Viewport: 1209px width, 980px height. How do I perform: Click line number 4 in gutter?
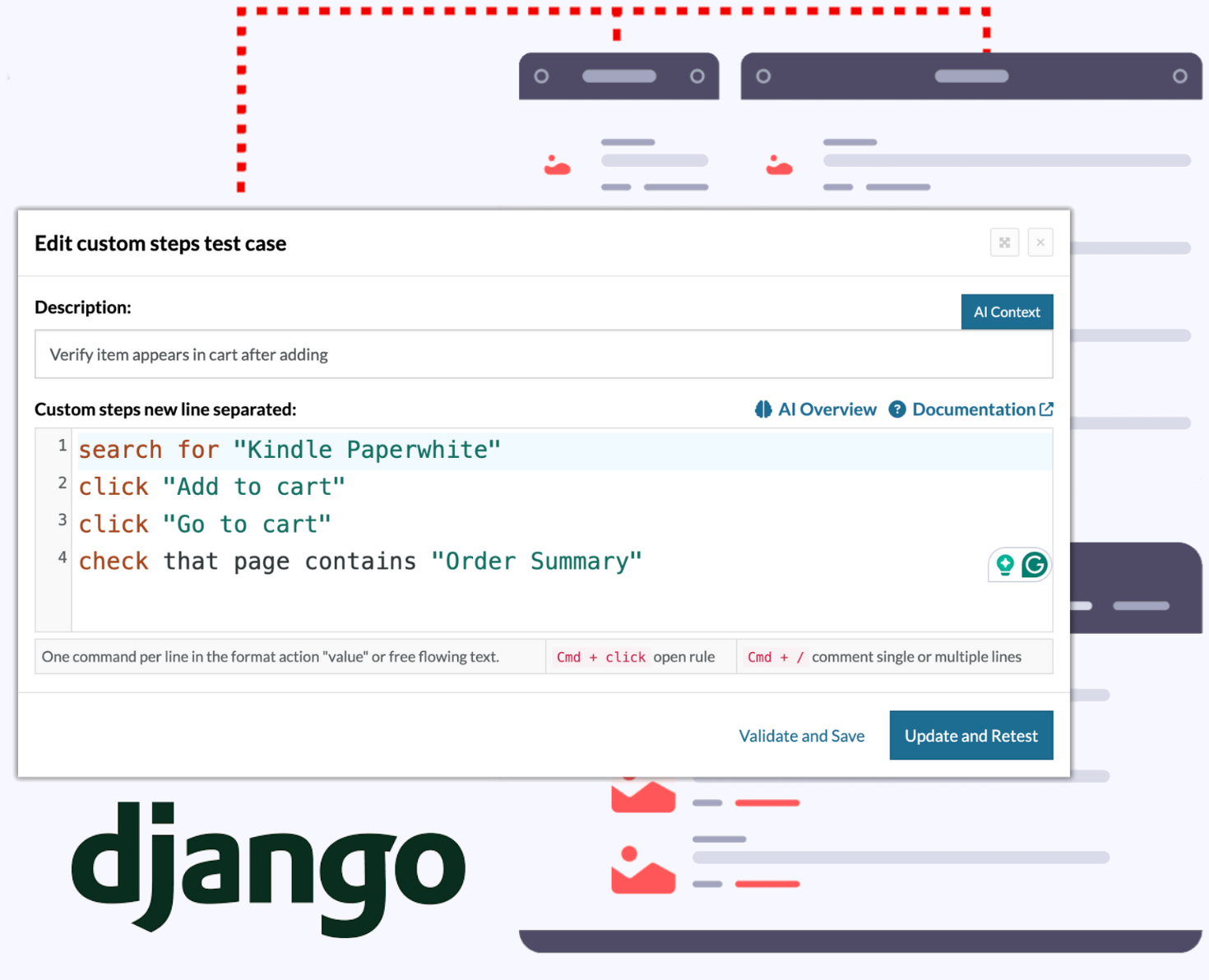coord(62,557)
